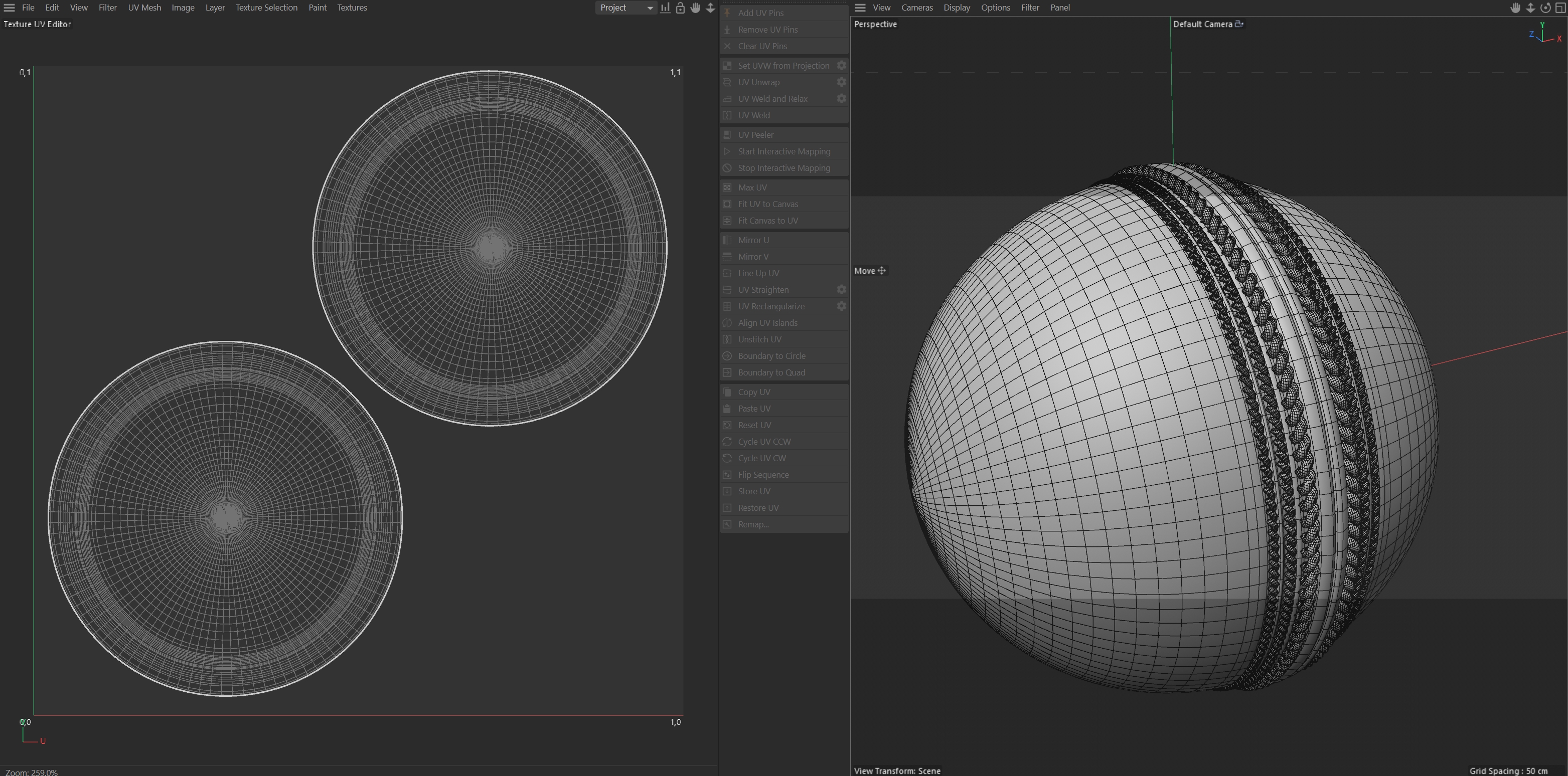Open the UV Mesh menu
Viewport: 1568px width, 776px height.
pyautogui.click(x=144, y=8)
